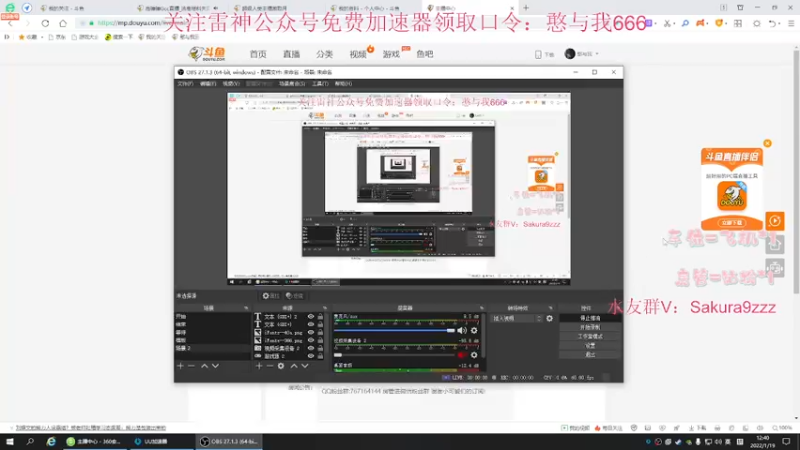
Task: Hide the 视频采集设备 2 source
Action: pos(311,348)
